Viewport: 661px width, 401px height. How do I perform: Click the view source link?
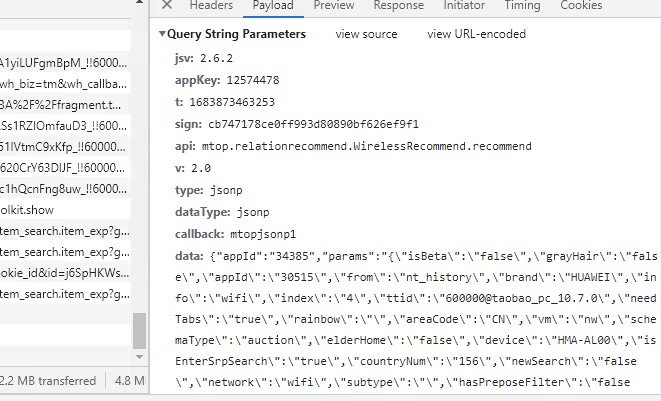click(x=366, y=34)
